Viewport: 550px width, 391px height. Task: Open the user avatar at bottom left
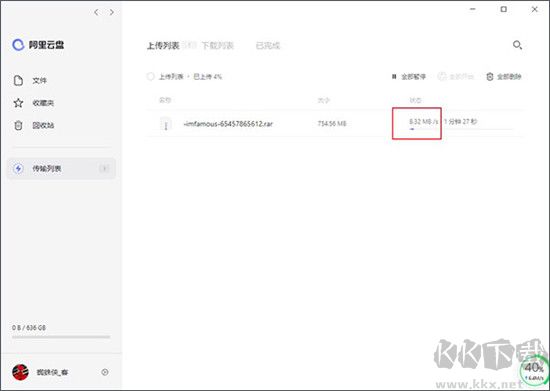point(20,372)
